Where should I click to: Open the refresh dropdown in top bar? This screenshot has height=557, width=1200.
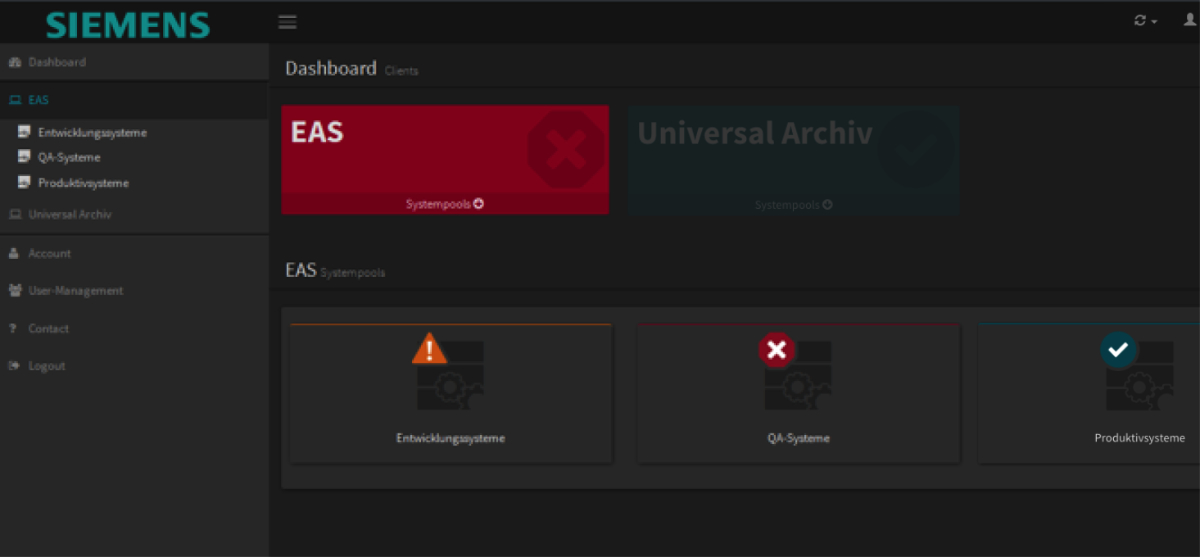click(x=1145, y=21)
